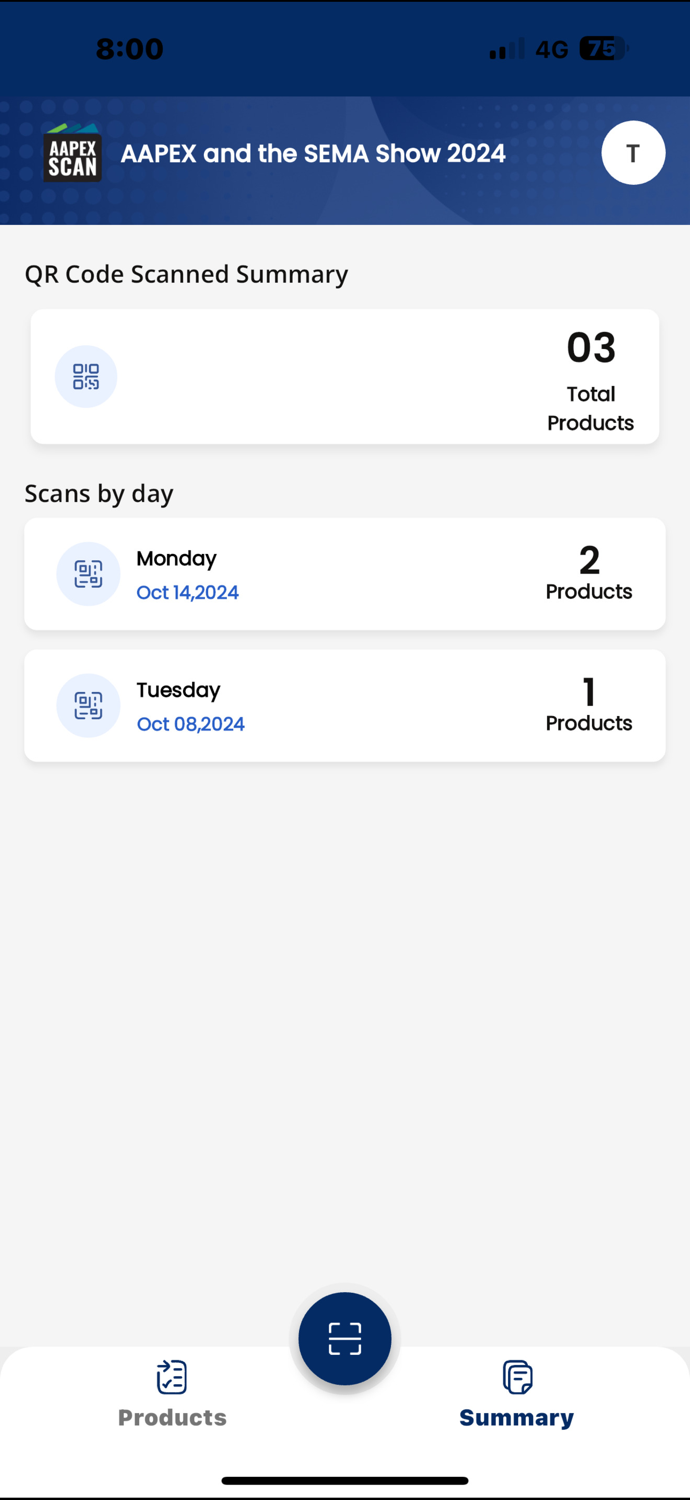
Task: Tap the QR code icon on Total Products card
Action: click(x=86, y=376)
